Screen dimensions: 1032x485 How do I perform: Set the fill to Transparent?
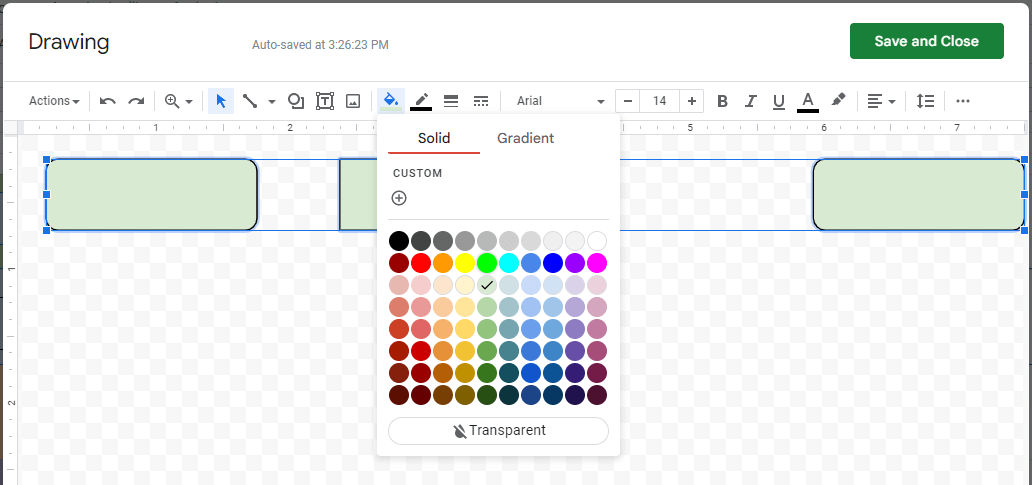[498, 431]
